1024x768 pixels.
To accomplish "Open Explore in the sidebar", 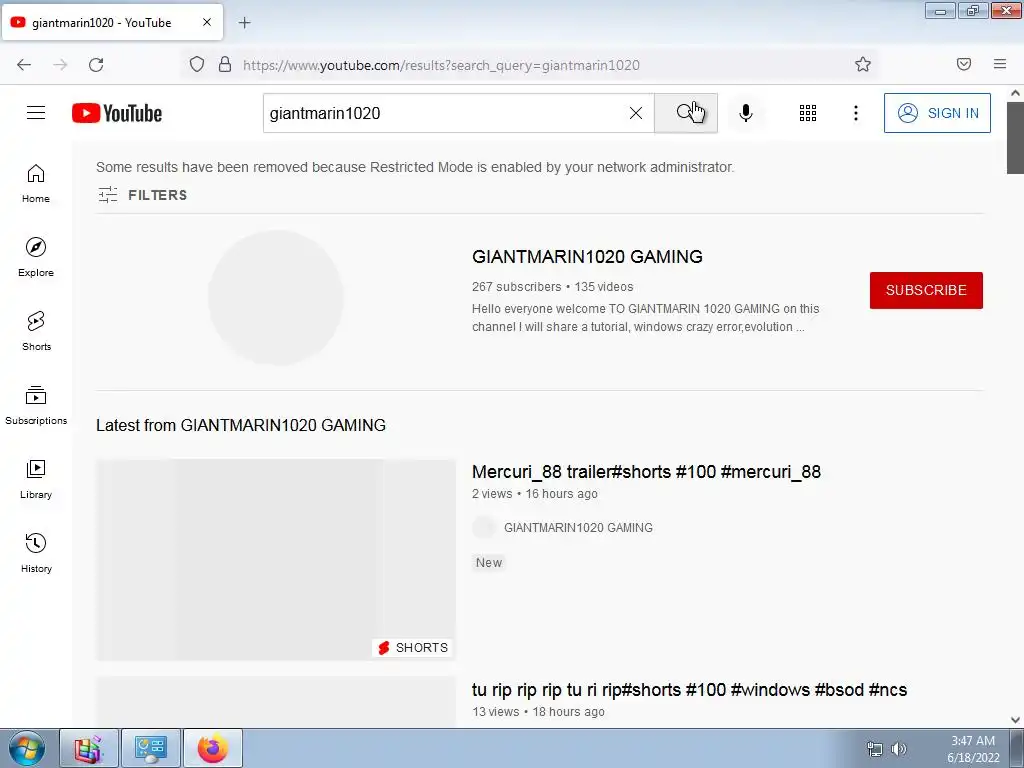I will (x=36, y=257).
